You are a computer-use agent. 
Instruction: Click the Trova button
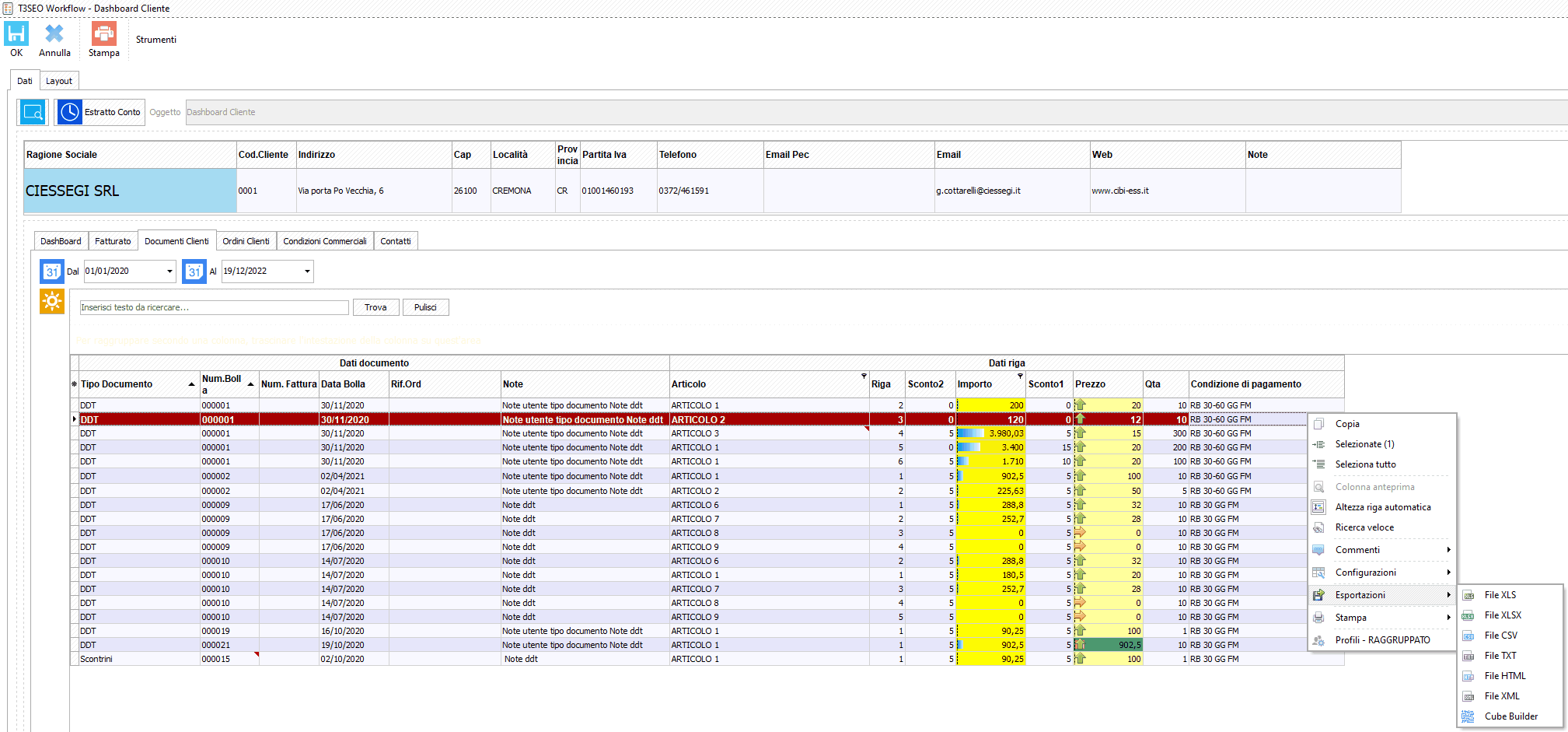click(x=375, y=307)
